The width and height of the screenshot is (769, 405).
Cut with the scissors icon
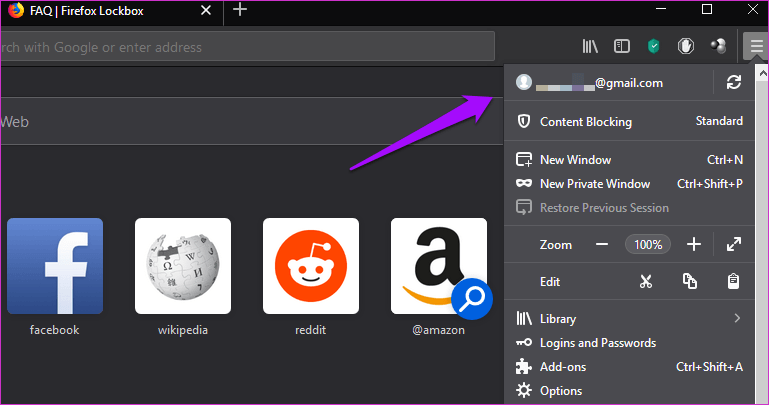click(646, 281)
